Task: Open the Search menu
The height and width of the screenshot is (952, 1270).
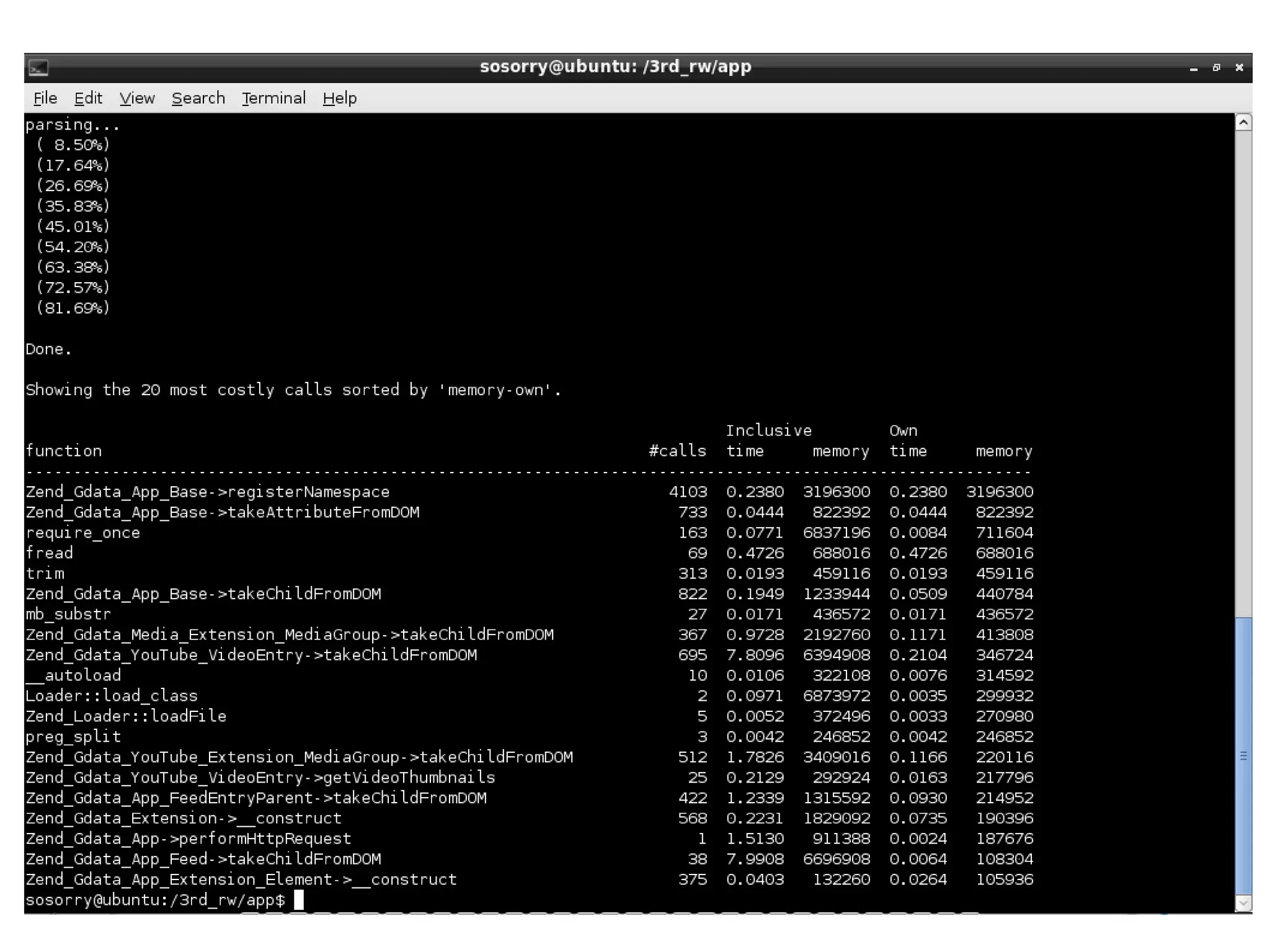Action: pos(198,98)
